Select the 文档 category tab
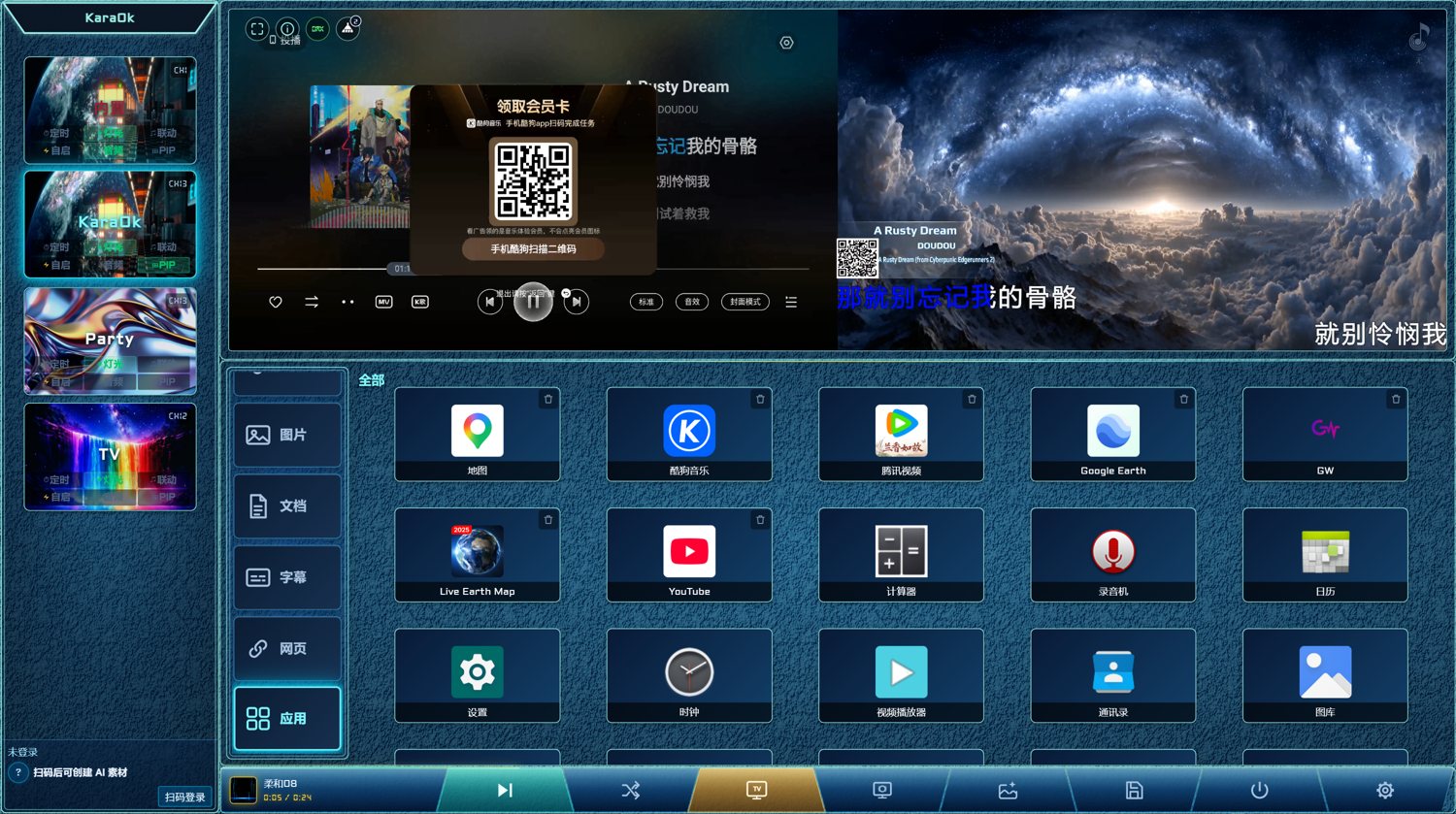Viewport: 1456px width, 814px height. point(287,505)
